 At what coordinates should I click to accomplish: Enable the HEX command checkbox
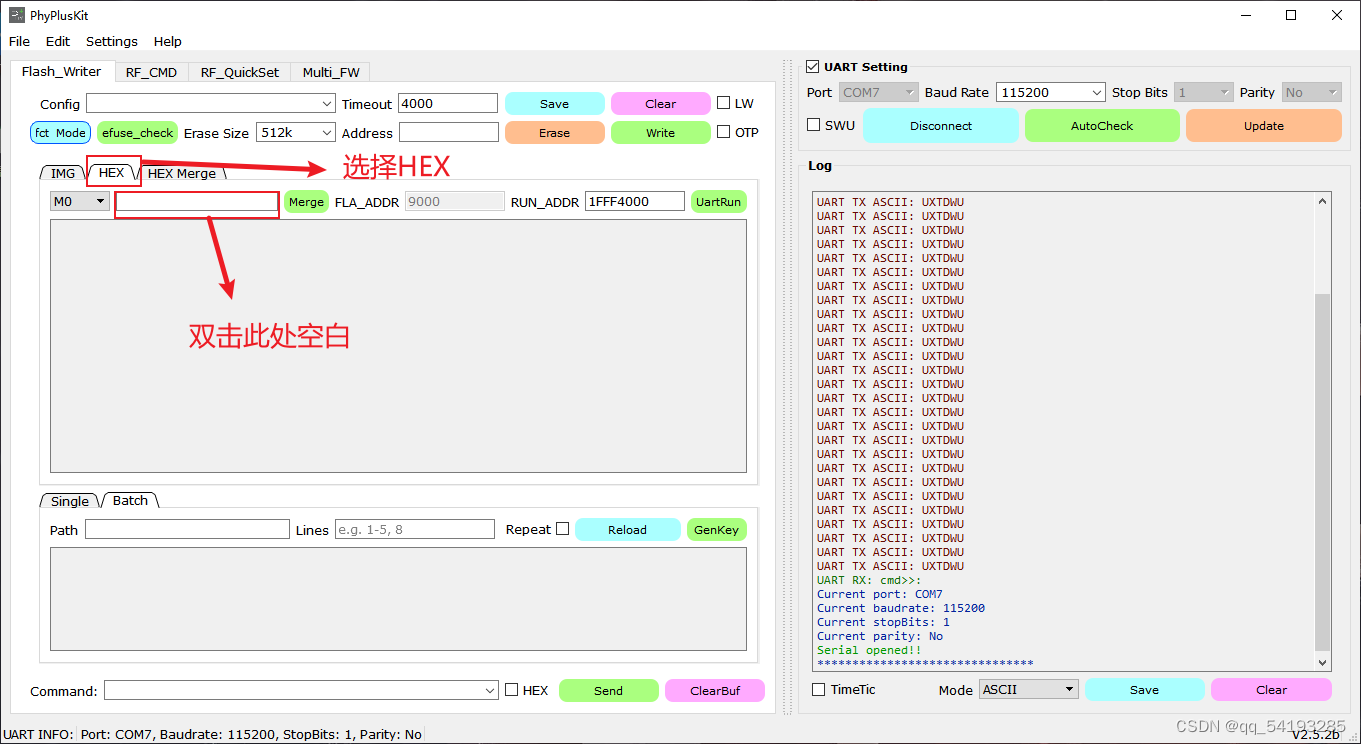(x=512, y=689)
